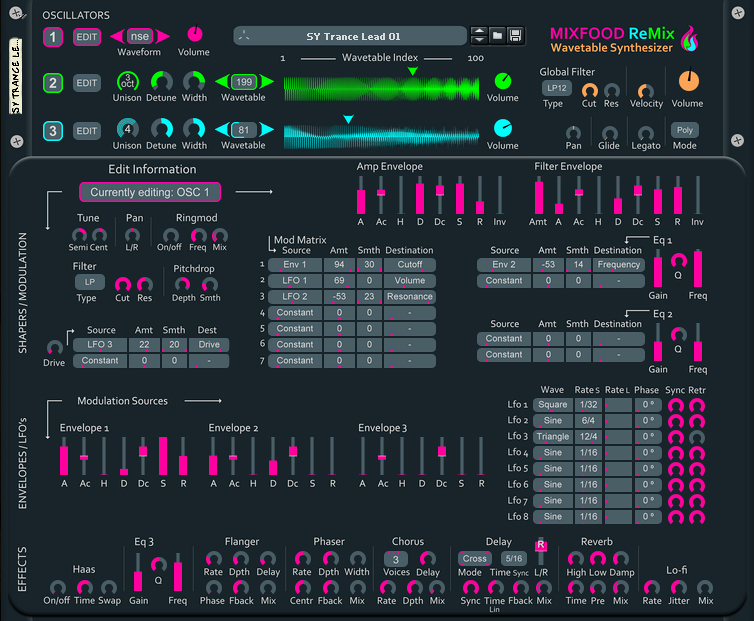Click the Mod Matrix row 2 amount value 69

339,280
